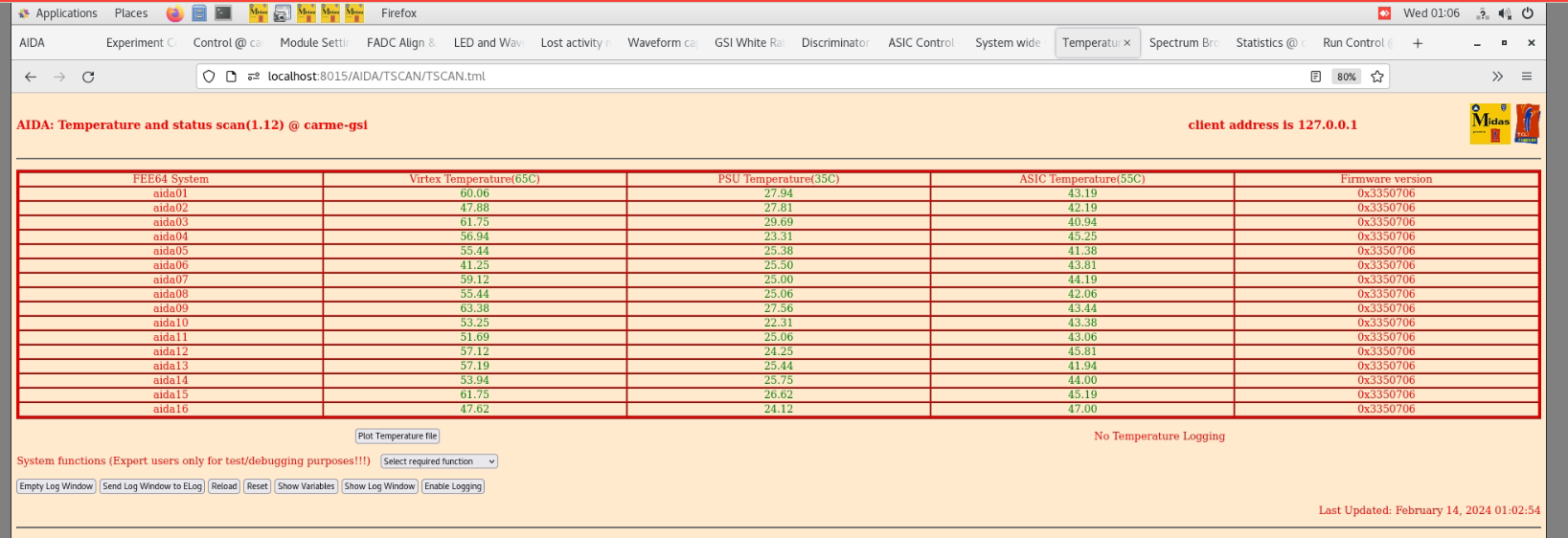The width and height of the screenshot is (1568, 538).
Task: Click Send Log Window to ELog
Action: [x=152, y=486]
